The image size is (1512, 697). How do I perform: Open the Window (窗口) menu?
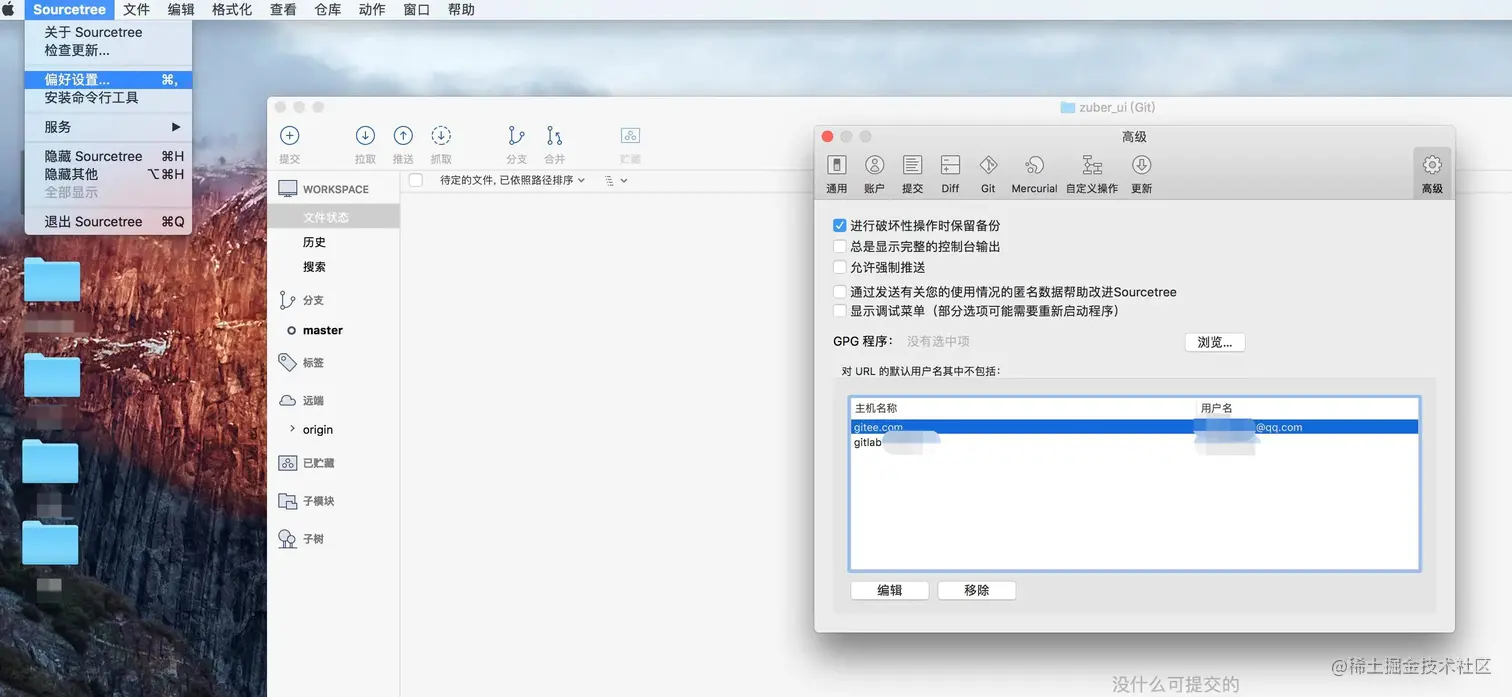point(417,9)
